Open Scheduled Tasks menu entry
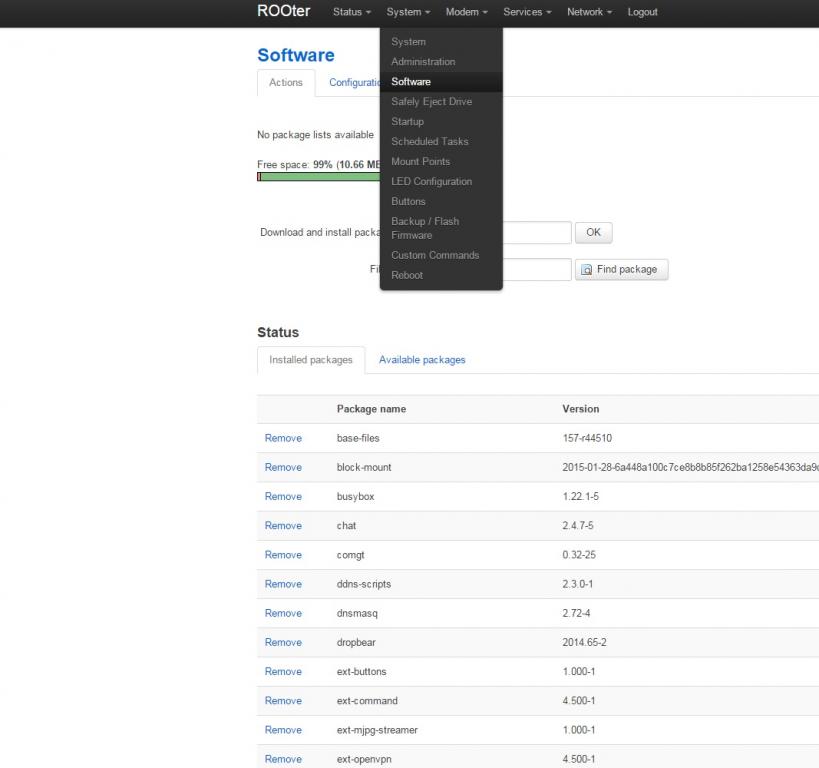This screenshot has width=819, height=768. pyautogui.click(x=441, y=141)
